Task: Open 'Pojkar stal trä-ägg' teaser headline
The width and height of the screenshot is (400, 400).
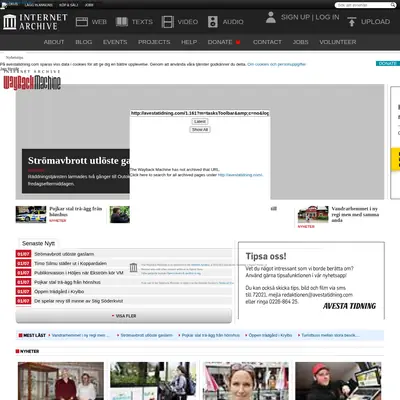Action: 76,211
